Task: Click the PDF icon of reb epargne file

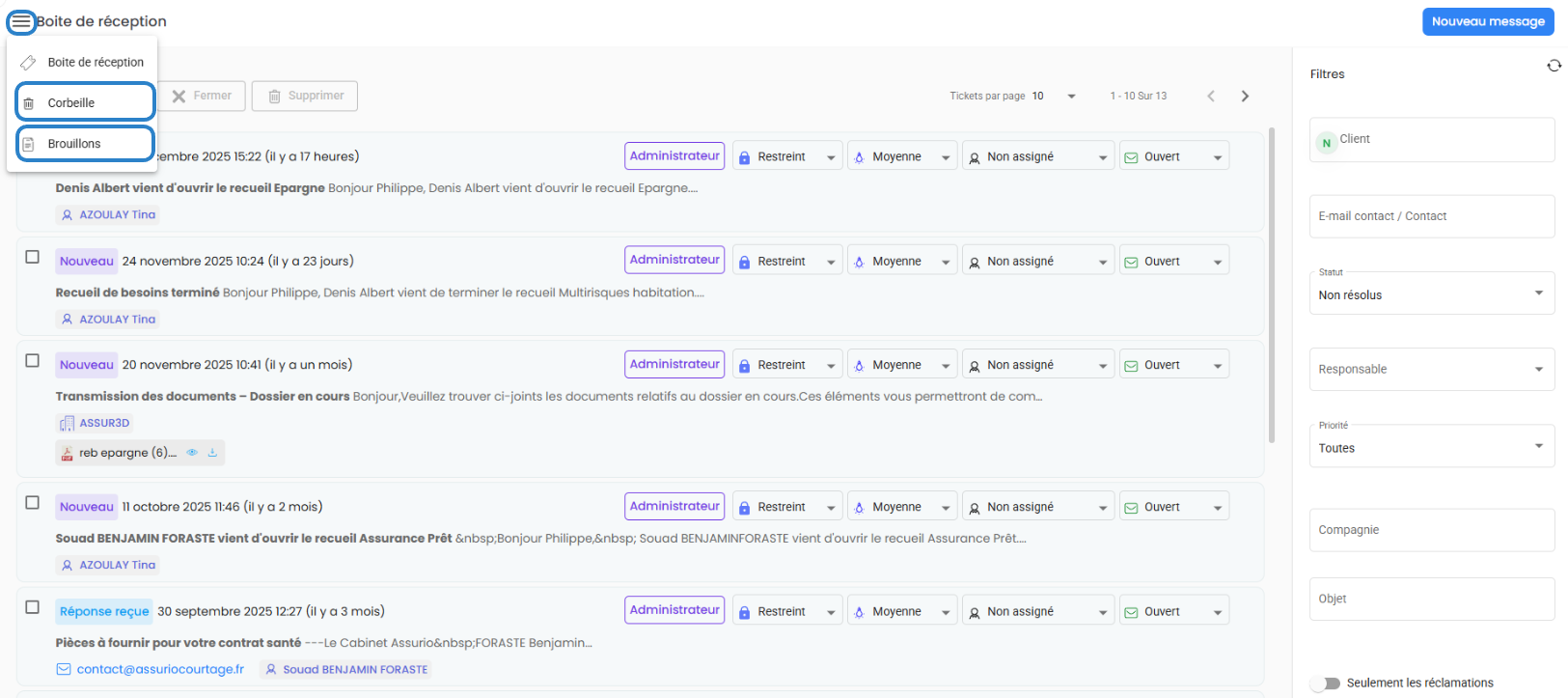Action: [x=67, y=453]
